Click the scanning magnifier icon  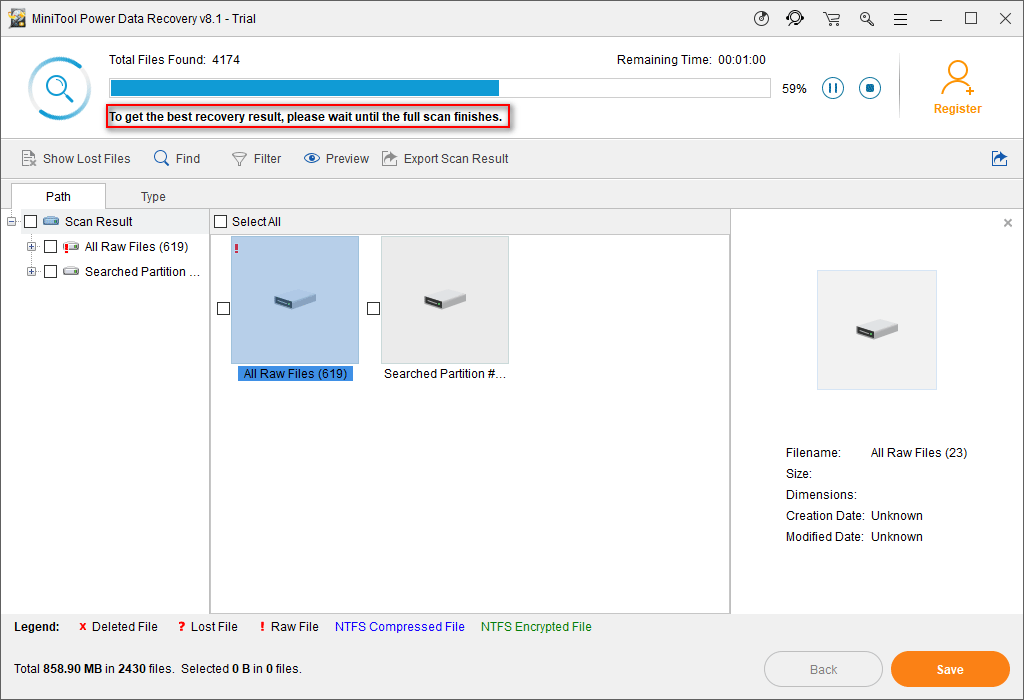[x=59, y=88]
